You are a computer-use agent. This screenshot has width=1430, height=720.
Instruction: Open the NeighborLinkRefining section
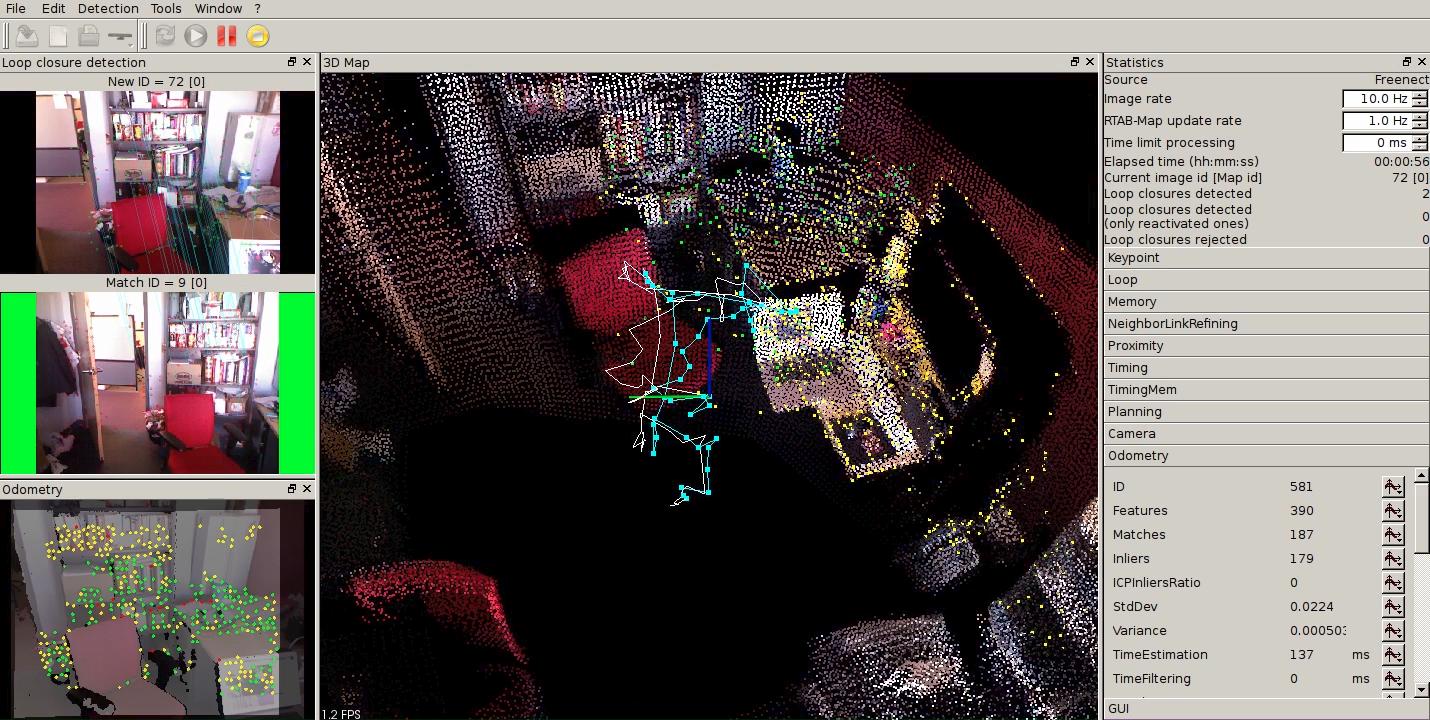[1266, 324]
